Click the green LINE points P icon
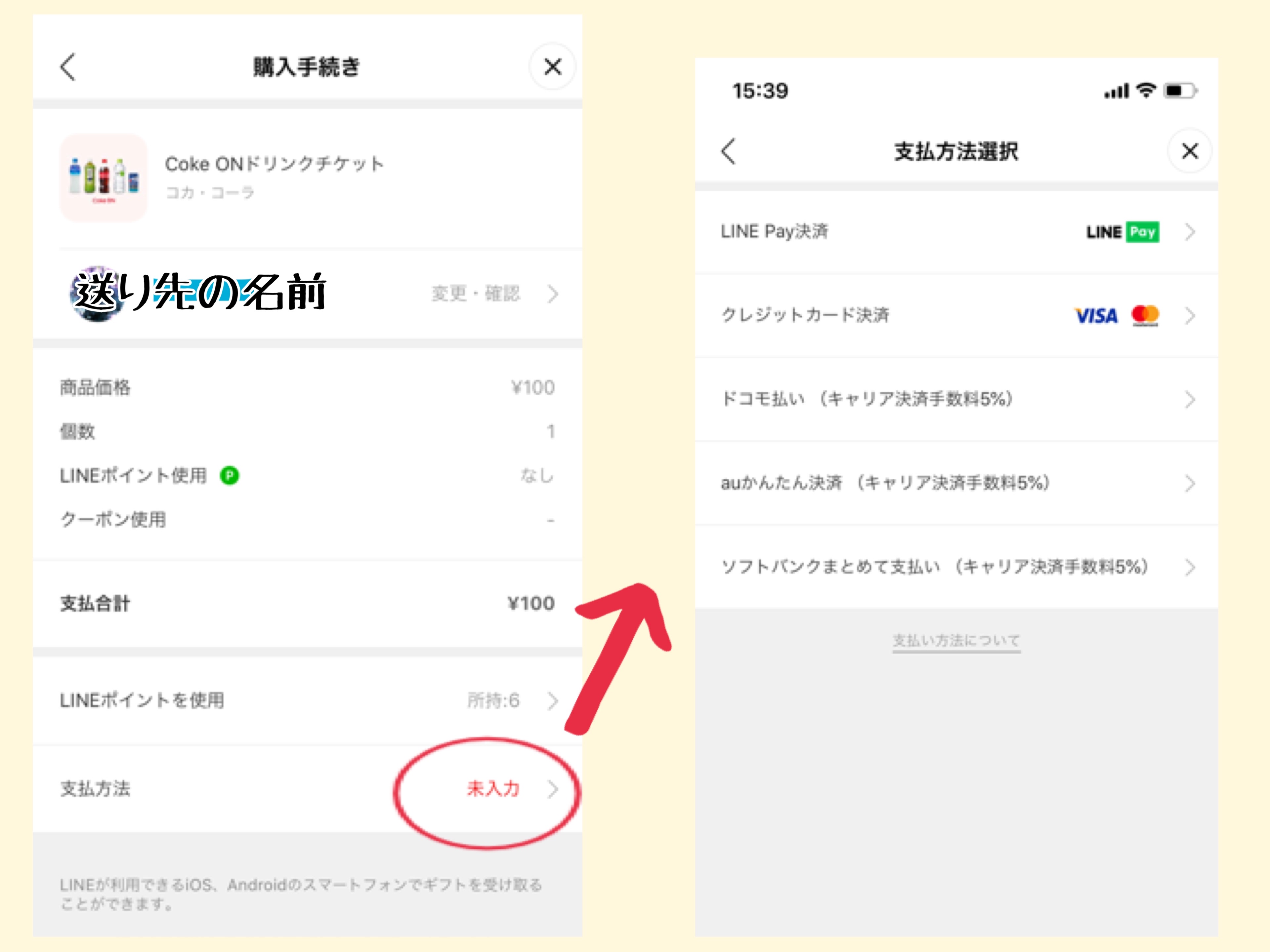This screenshot has width=1270, height=952. pos(230,476)
